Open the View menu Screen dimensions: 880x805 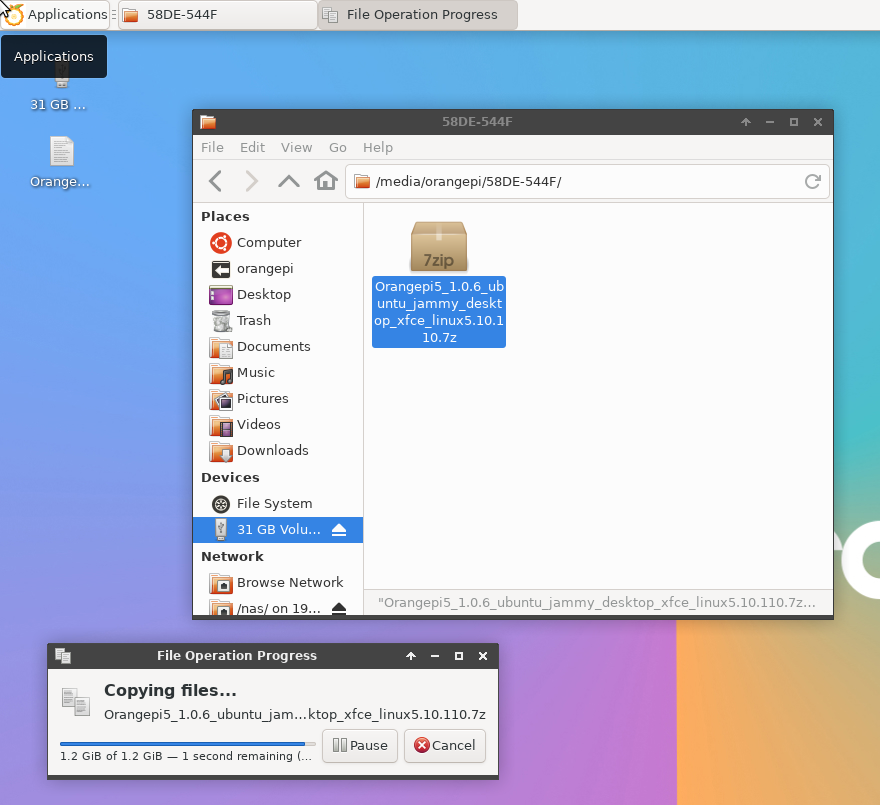(x=296, y=147)
